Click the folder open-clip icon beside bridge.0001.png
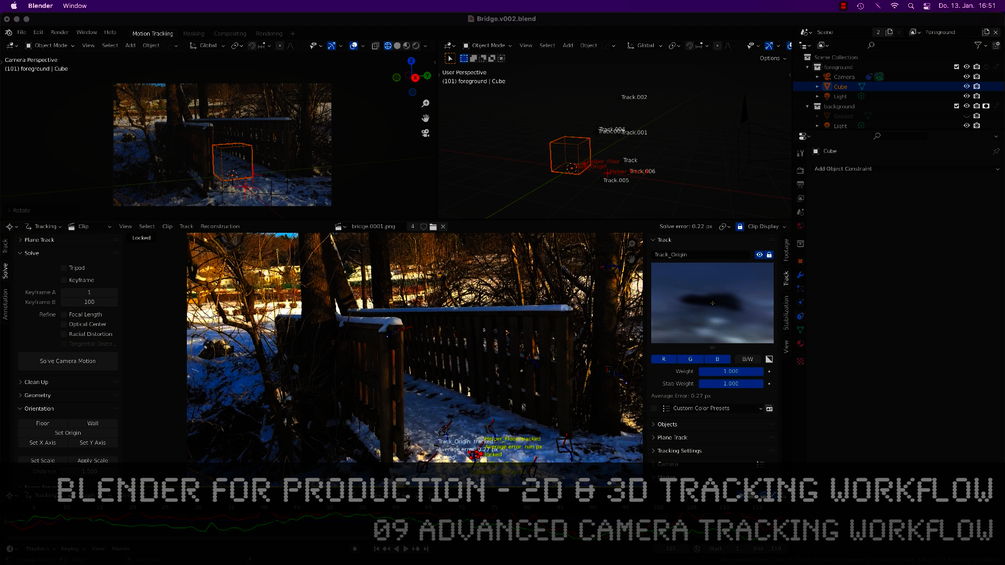 pos(433,227)
